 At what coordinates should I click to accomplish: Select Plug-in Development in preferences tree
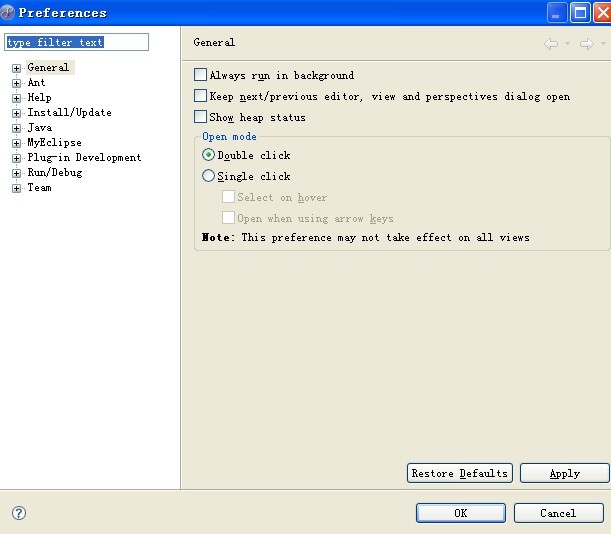click(x=84, y=157)
